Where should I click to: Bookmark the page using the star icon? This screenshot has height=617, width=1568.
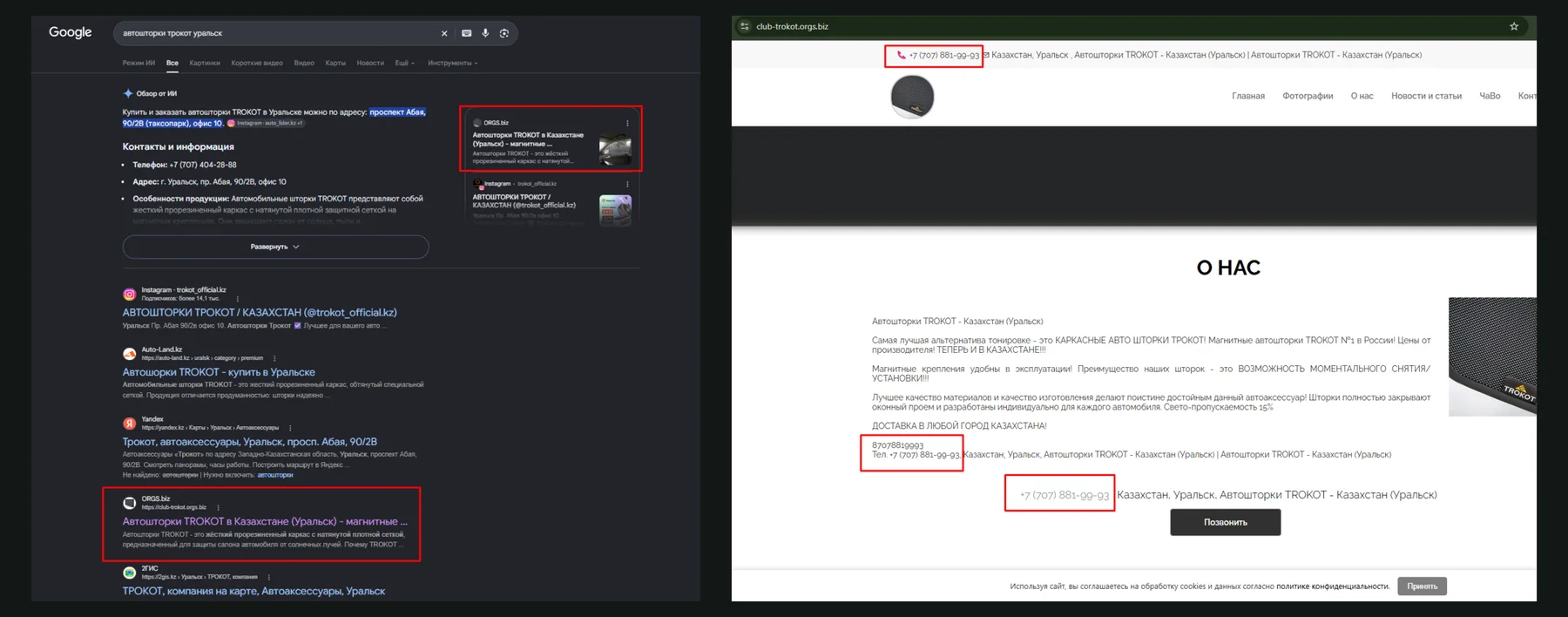1514,26
